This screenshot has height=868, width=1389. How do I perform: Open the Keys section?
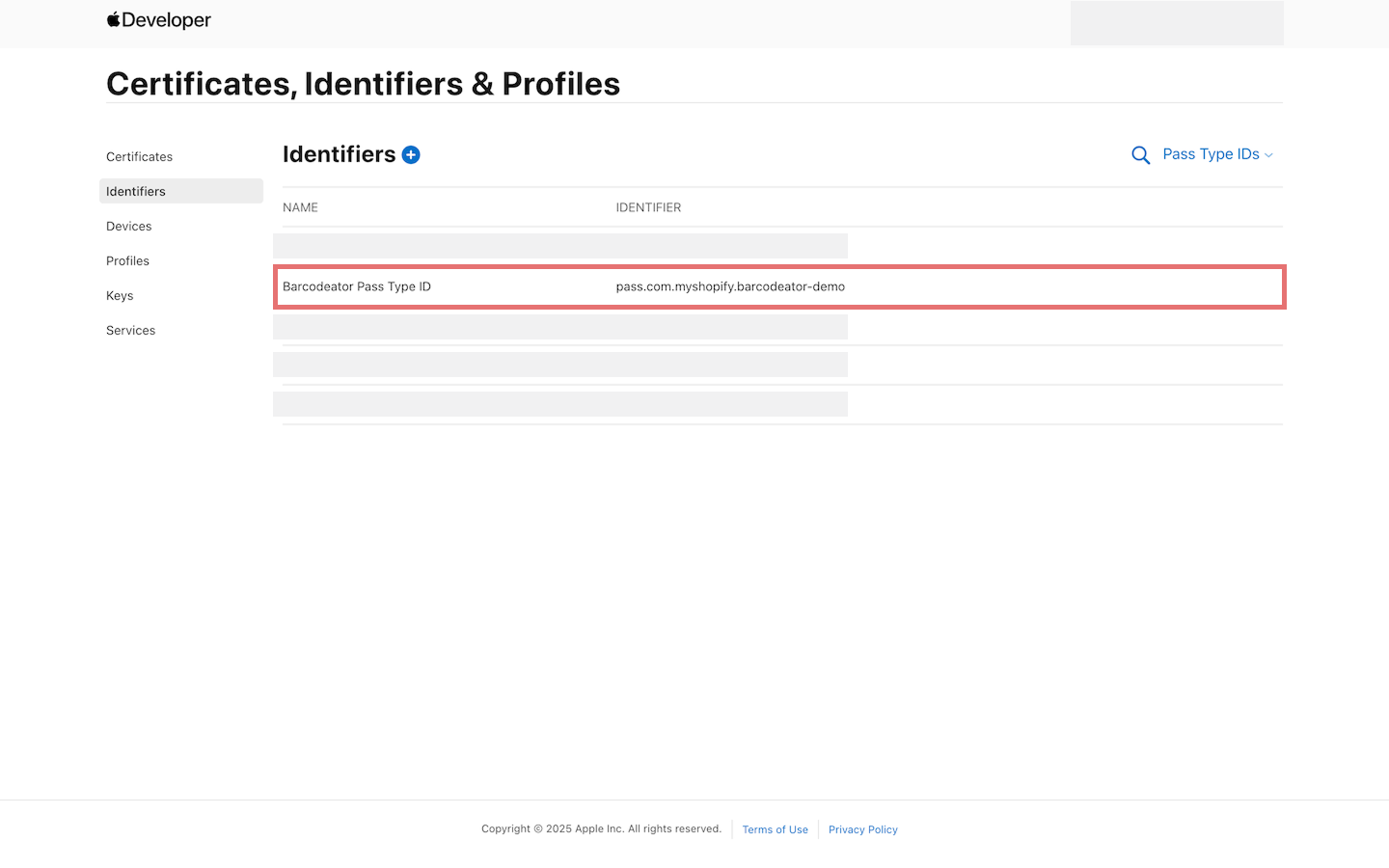coord(119,295)
